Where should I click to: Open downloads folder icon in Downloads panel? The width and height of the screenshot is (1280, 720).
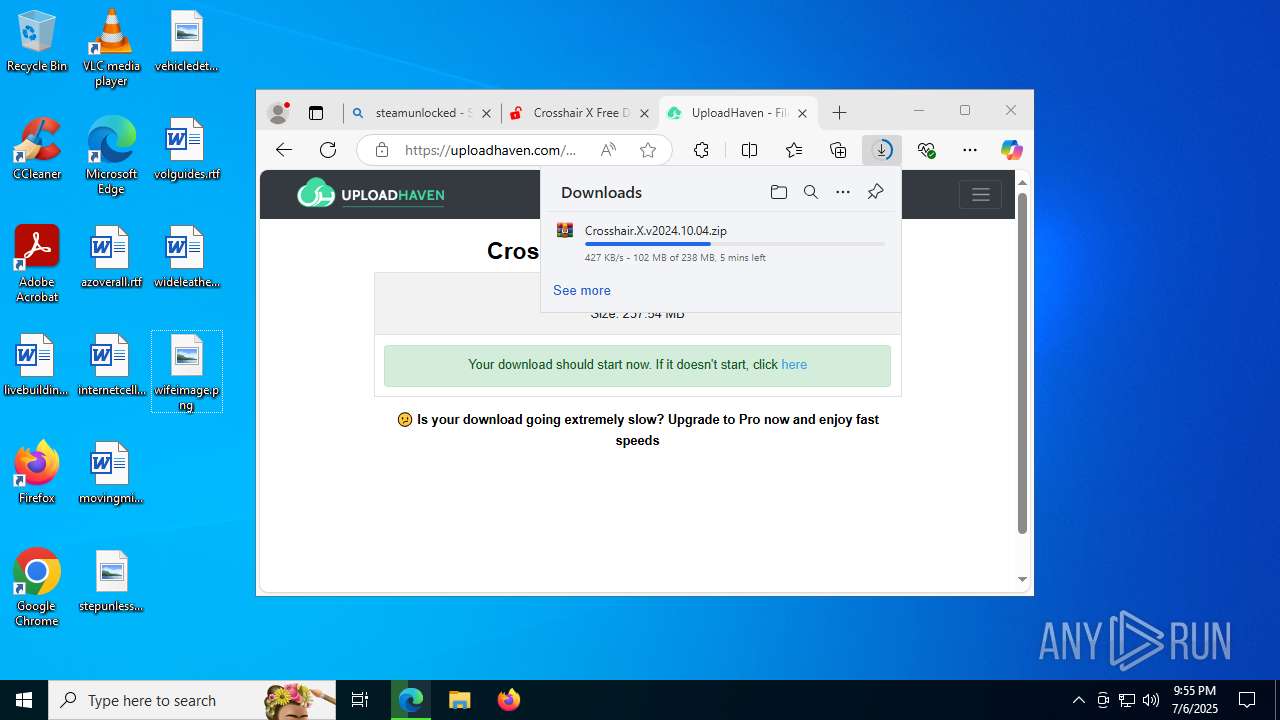tap(779, 192)
